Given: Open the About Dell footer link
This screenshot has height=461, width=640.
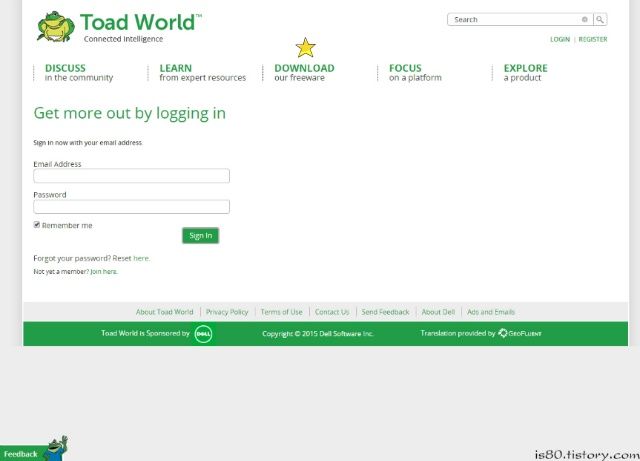Looking at the screenshot, I should point(438,312).
